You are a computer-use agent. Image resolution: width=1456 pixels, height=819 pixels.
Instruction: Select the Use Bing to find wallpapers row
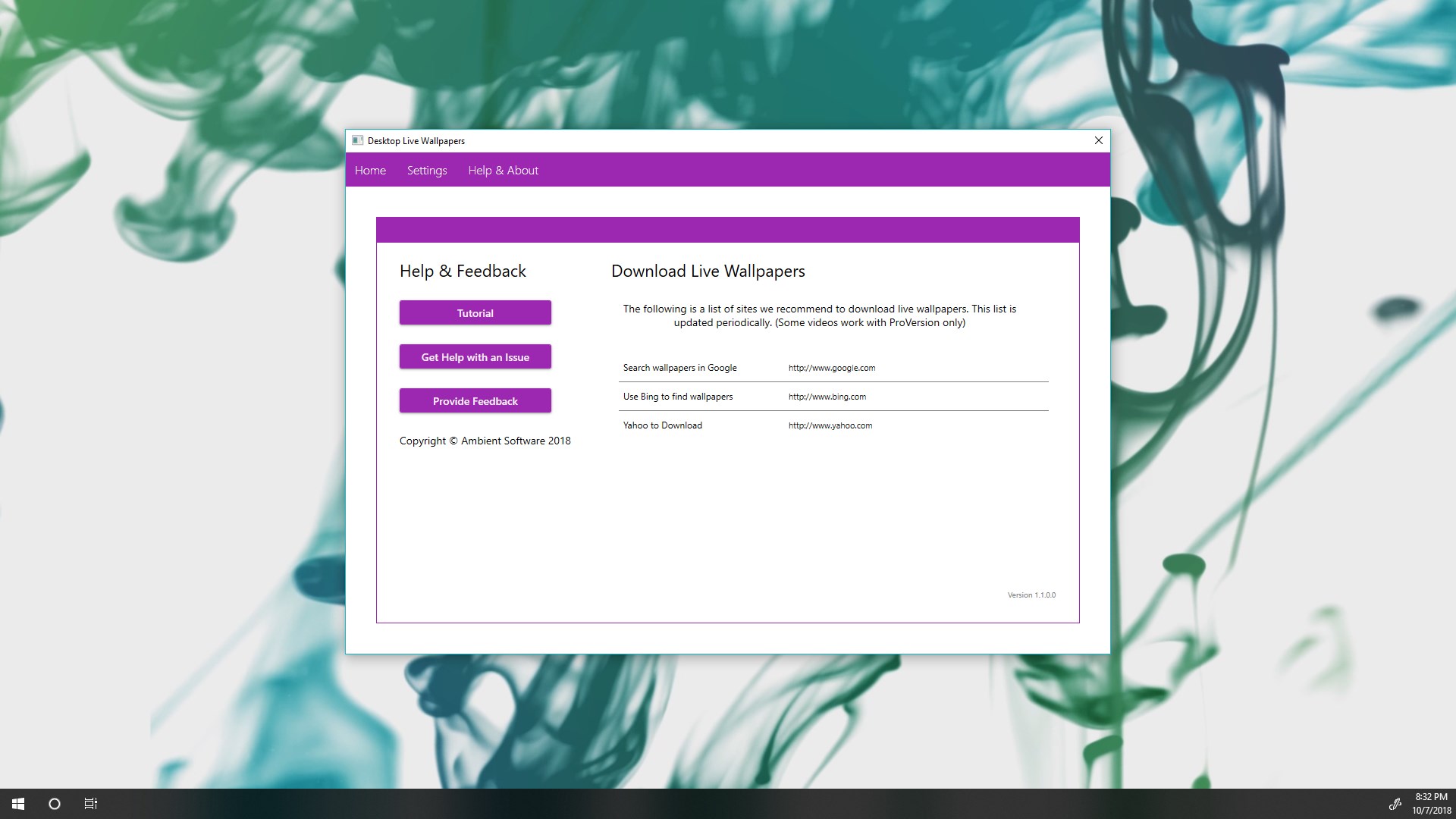[677, 397]
